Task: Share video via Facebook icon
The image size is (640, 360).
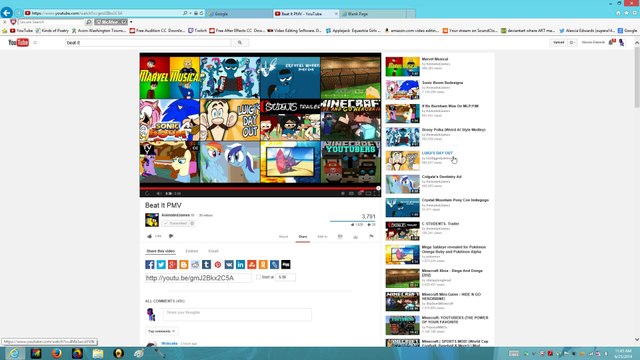Action: point(150,264)
